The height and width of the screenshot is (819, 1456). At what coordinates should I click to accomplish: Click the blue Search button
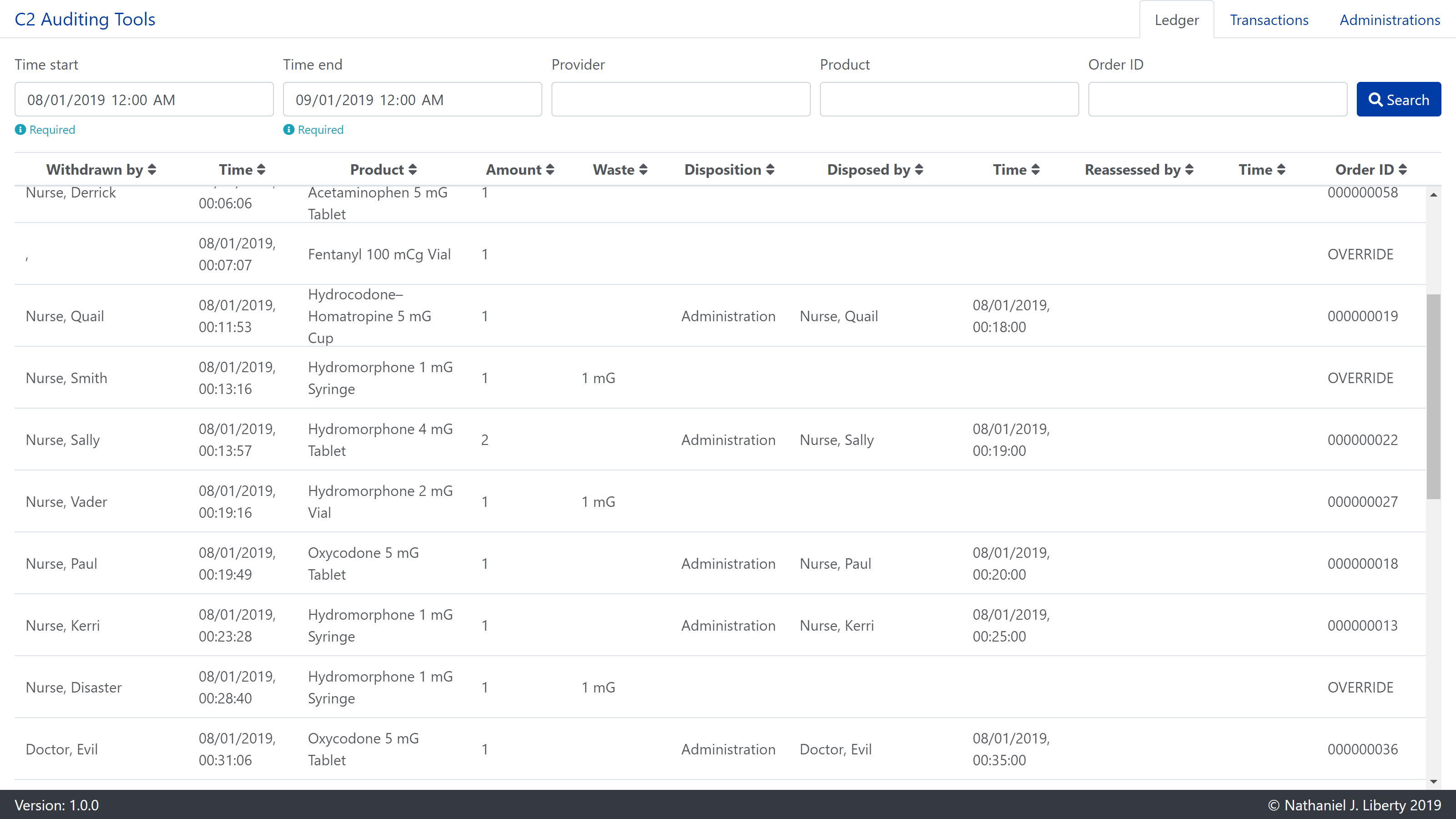[1399, 99]
